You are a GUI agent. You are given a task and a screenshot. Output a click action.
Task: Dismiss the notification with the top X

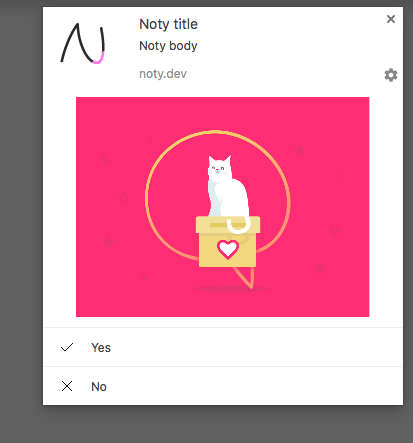(x=391, y=19)
